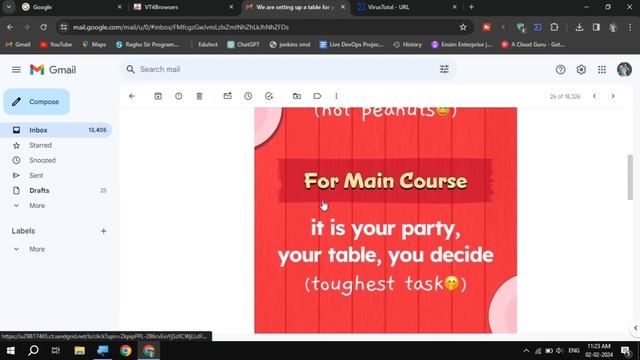Open the ChatGPT bookmark
Viewport: 640px width, 360px height.
click(x=243, y=44)
